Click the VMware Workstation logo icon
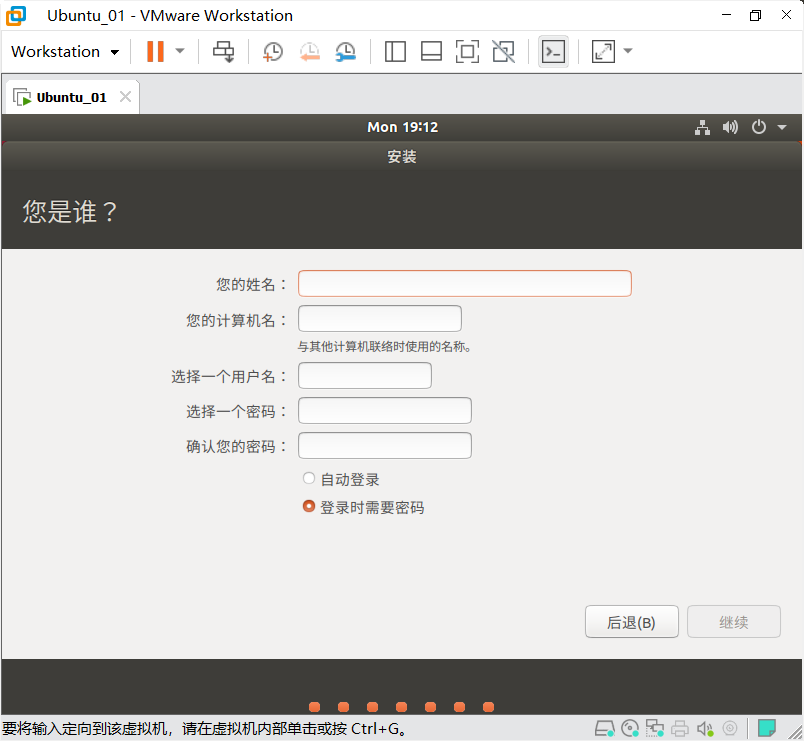The width and height of the screenshot is (804, 741). click(16, 15)
